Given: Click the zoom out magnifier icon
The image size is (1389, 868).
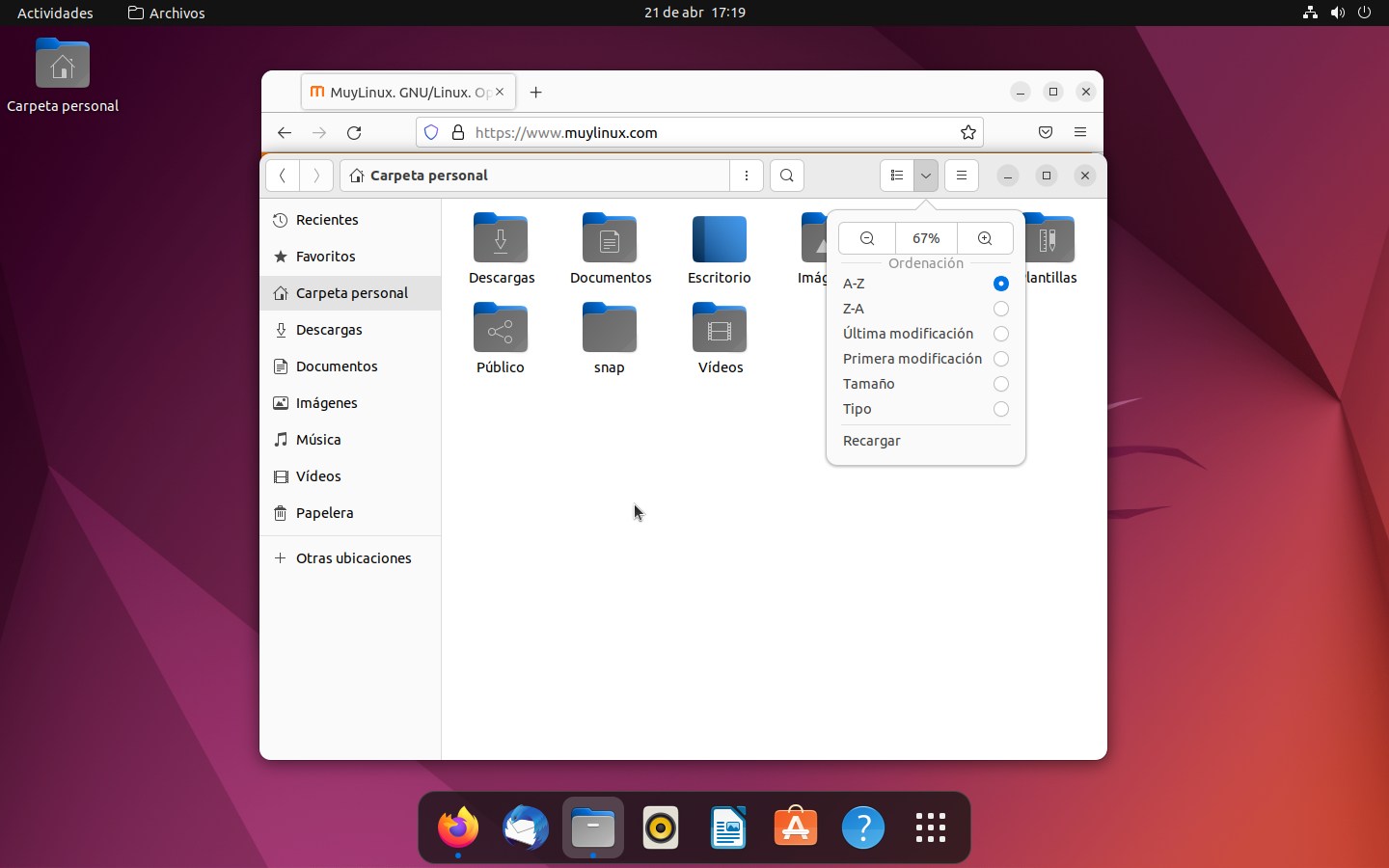Looking at the screenshot, I should pos(867,238).
